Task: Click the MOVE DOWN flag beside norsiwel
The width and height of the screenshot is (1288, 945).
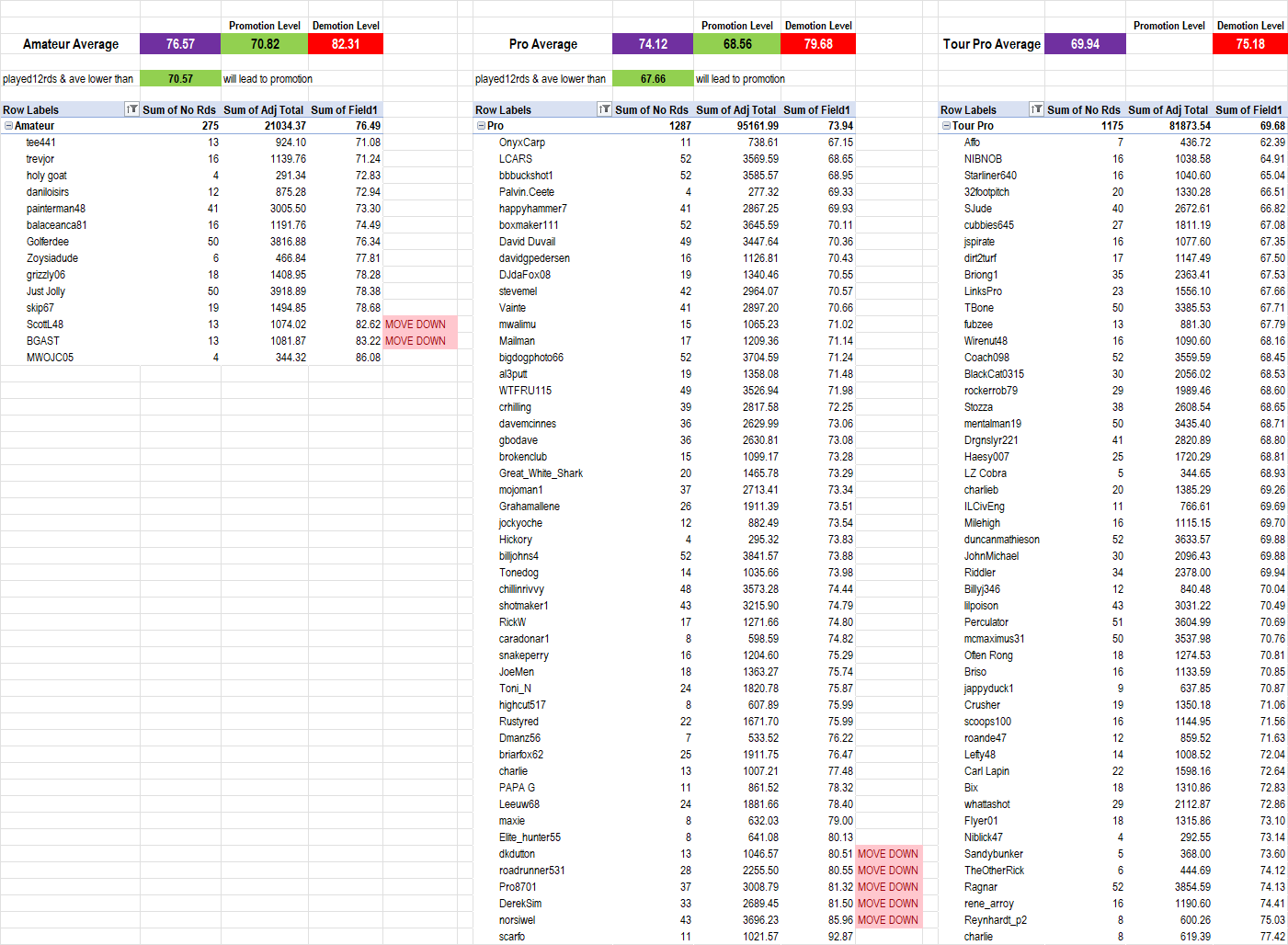Action: (x=887, y=920)
